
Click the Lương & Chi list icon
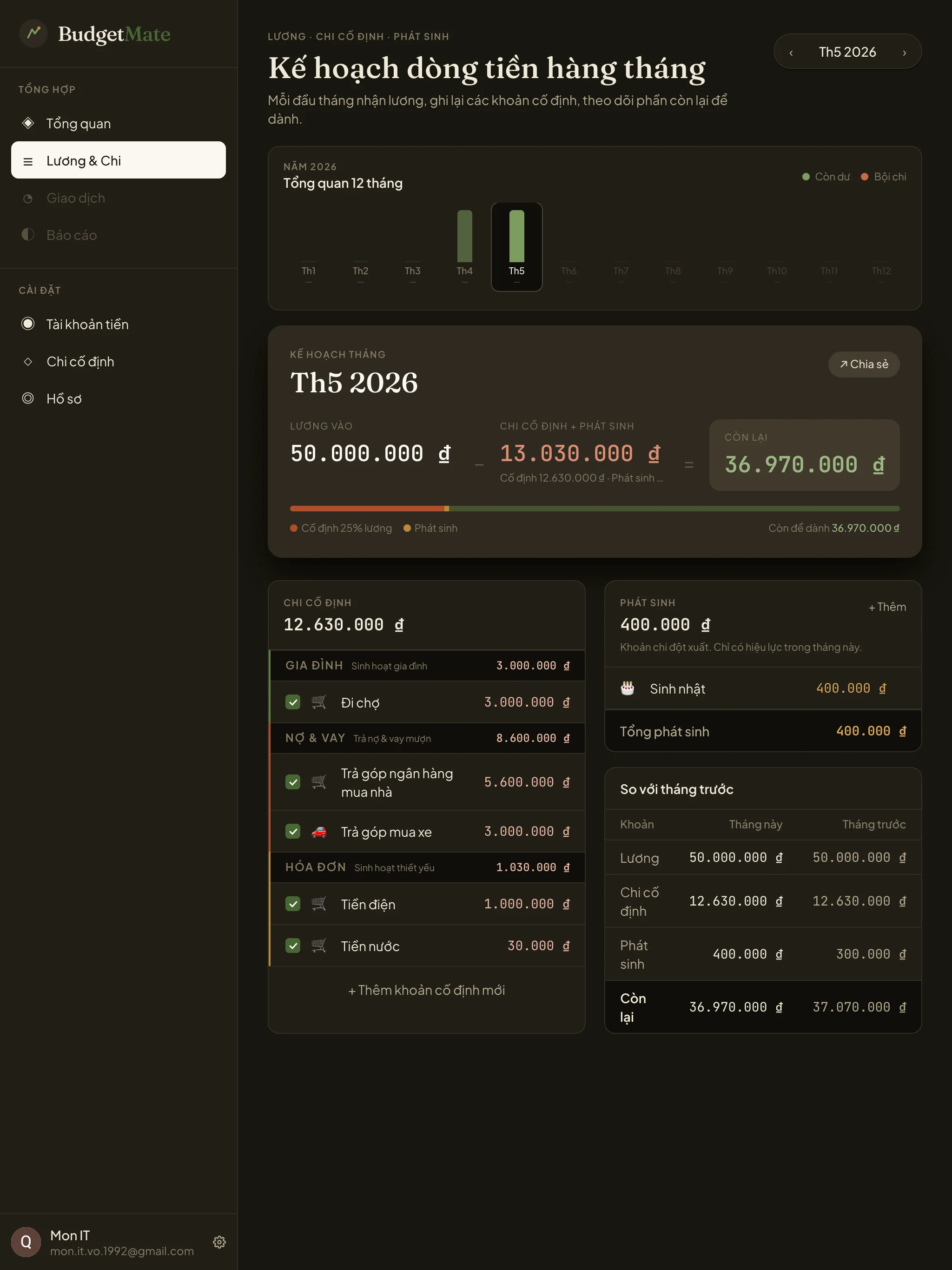coord(27,161)
